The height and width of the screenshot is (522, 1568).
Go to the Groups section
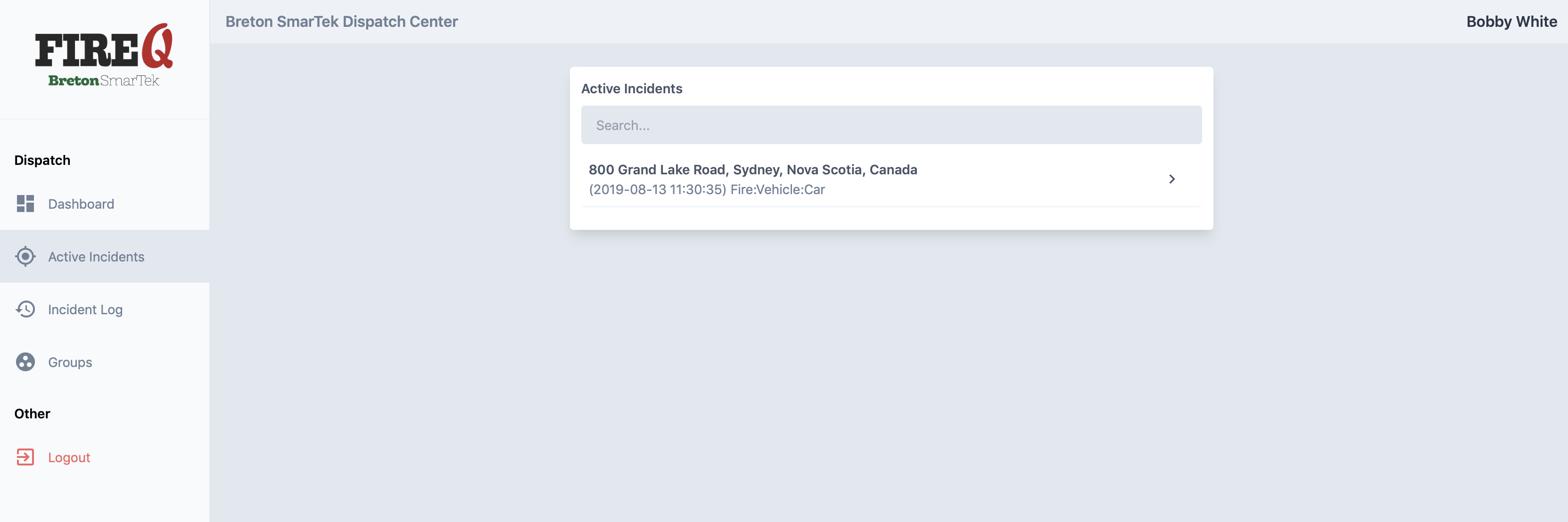(105, 362)
